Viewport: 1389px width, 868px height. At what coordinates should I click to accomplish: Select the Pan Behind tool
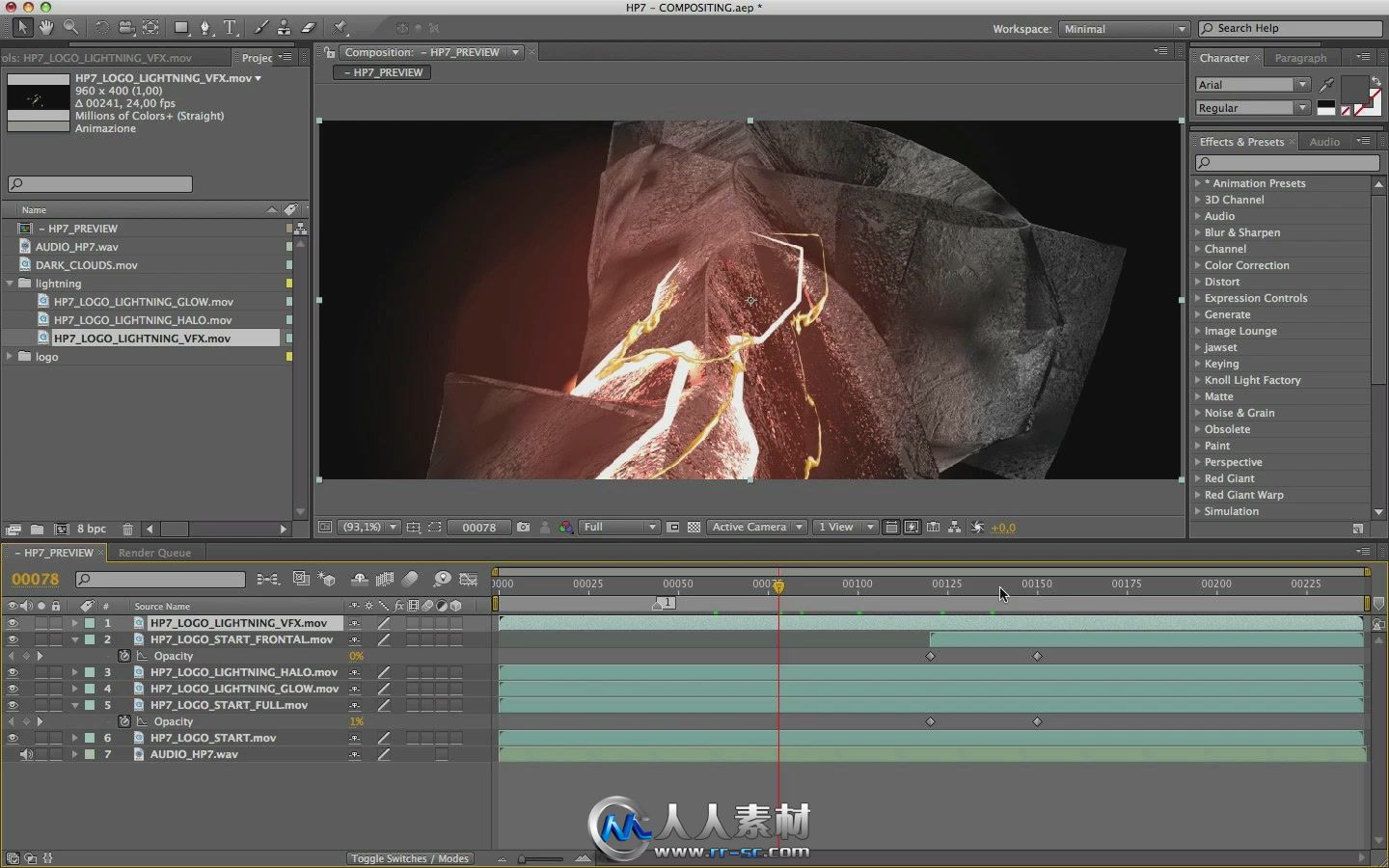151,28
